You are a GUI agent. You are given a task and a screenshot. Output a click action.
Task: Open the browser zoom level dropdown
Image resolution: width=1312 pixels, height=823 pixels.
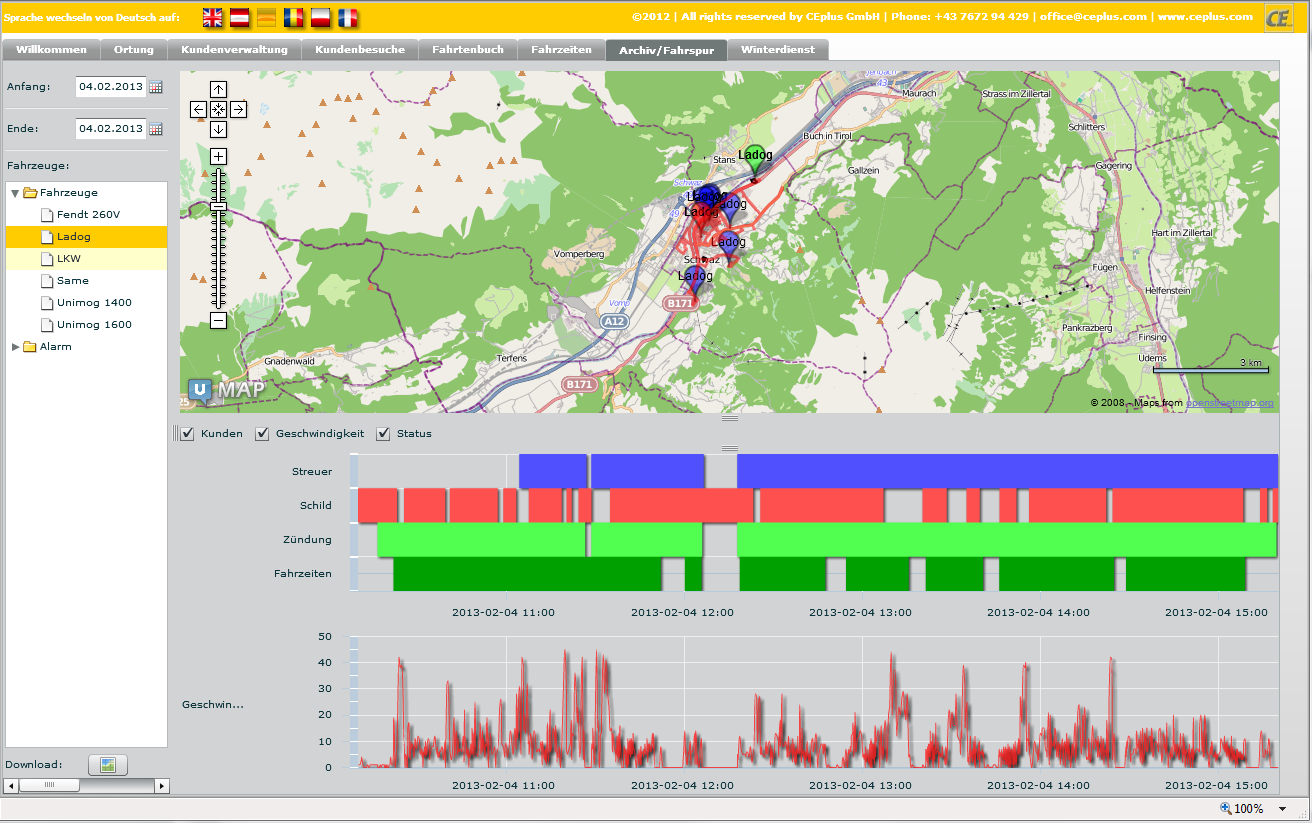tap(1282, 809)
